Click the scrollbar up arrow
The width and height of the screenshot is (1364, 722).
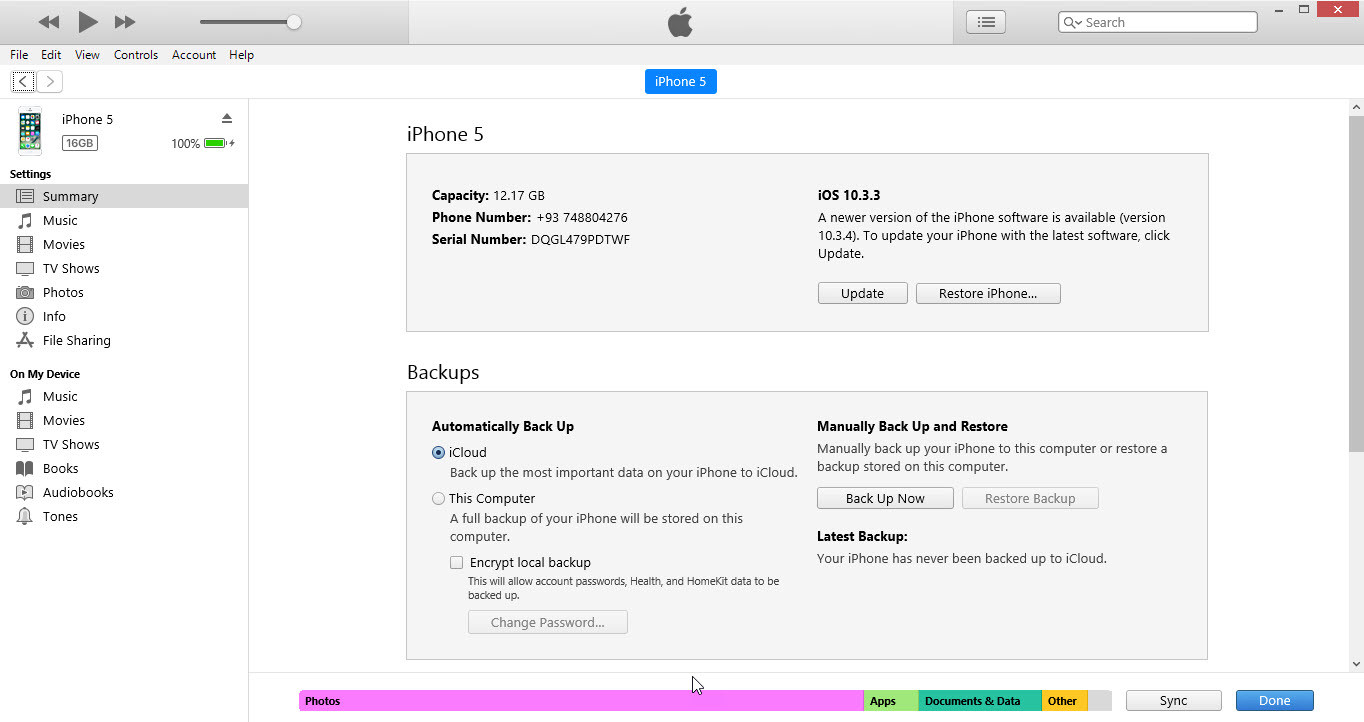pyautogui.click(x=1356, y=107)
